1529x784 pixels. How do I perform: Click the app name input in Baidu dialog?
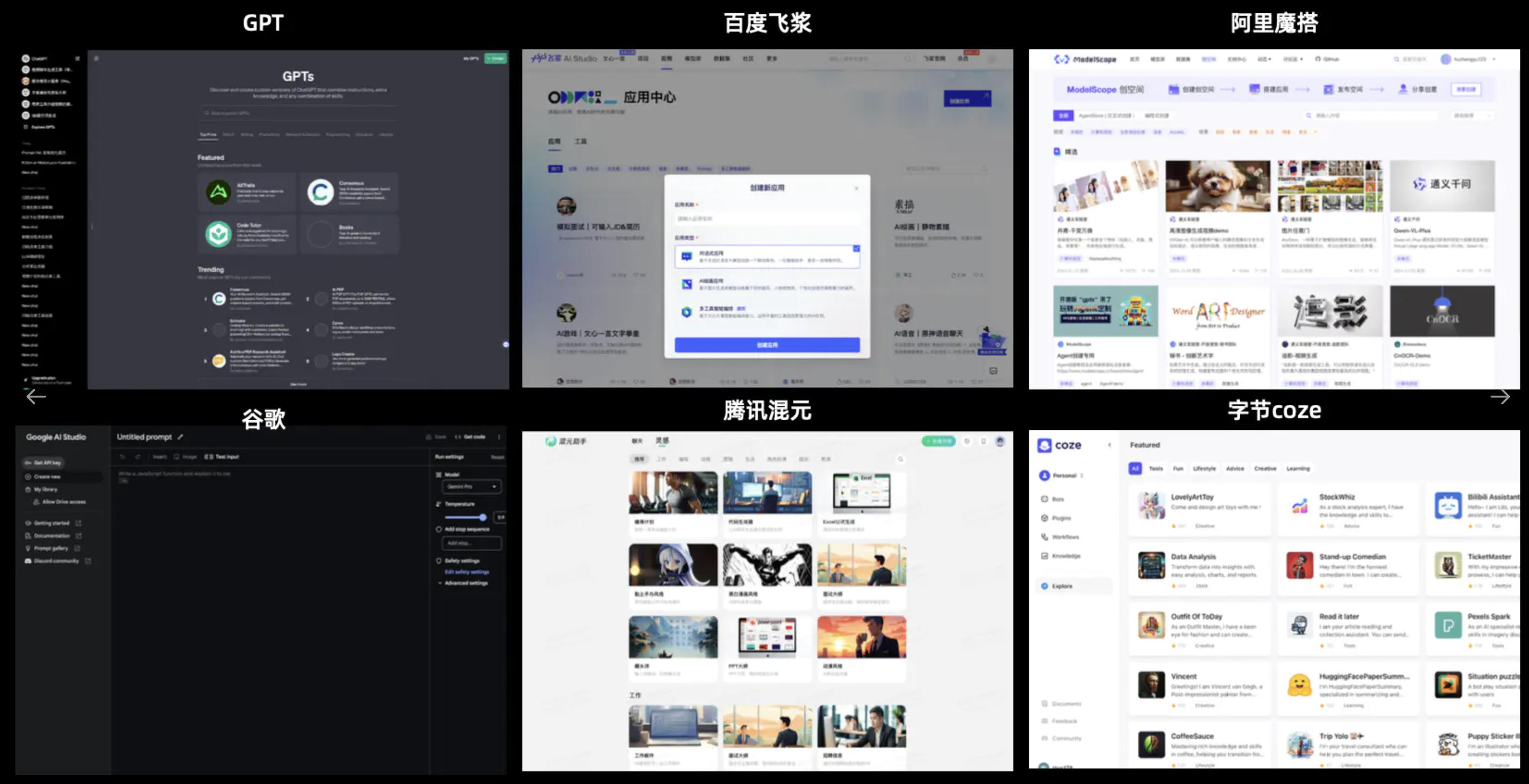point(767,218)
